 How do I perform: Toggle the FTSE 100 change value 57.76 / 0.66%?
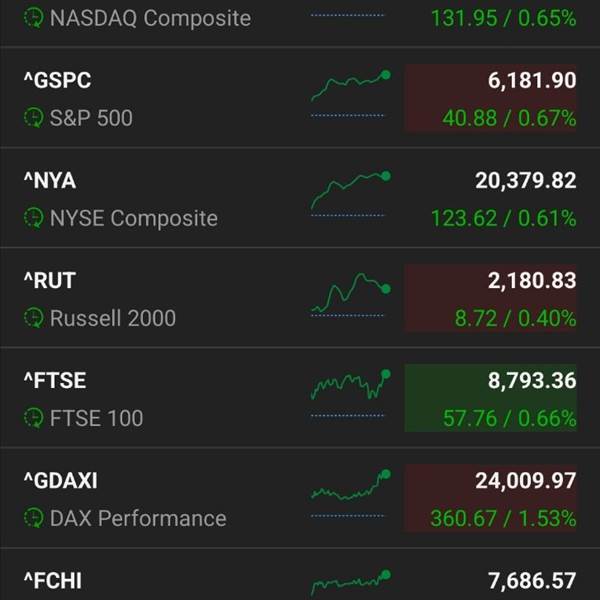click(509, 418)
